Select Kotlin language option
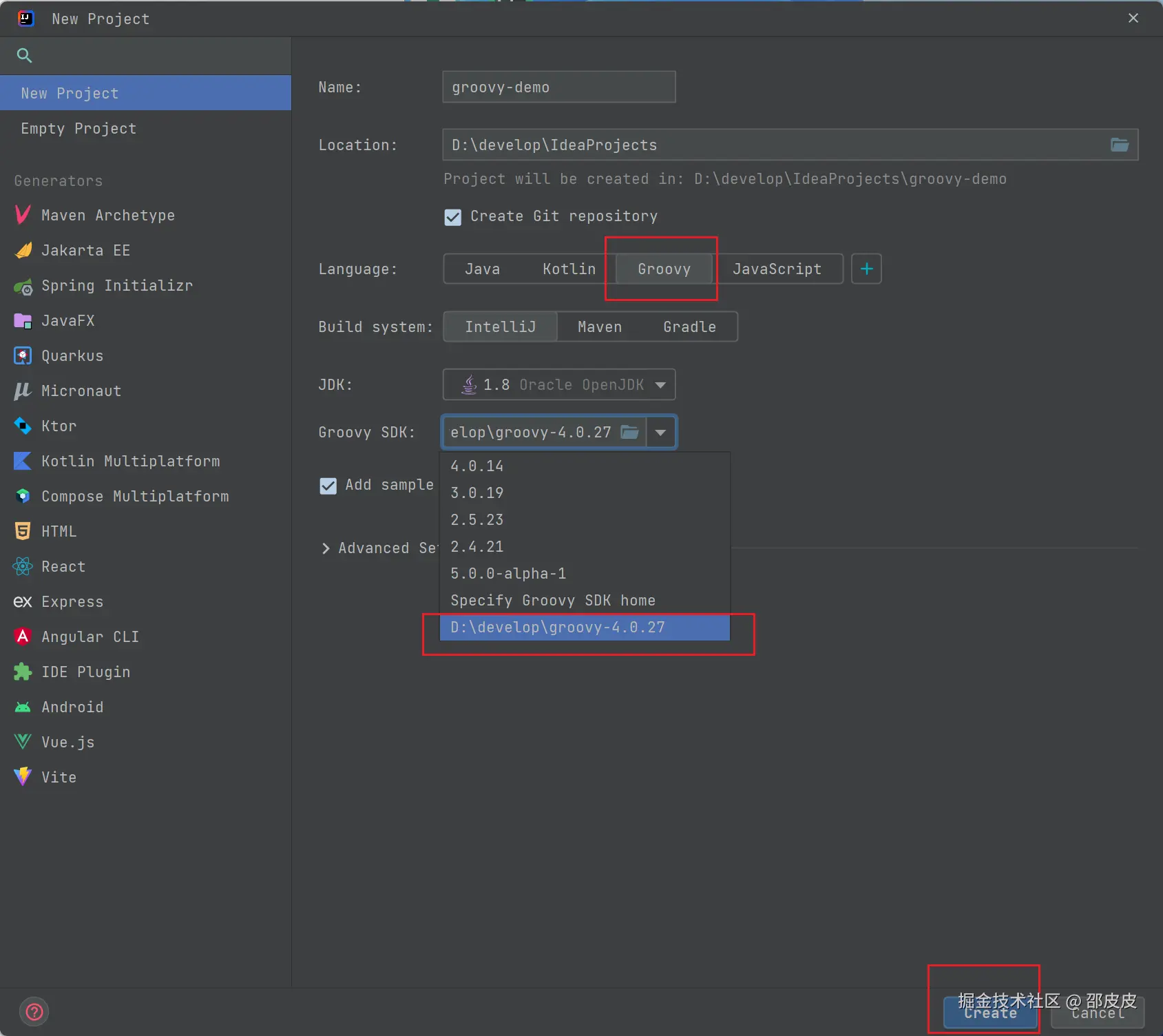The width and height of the screenshot is (1163, 1036). tap(569, 269)
